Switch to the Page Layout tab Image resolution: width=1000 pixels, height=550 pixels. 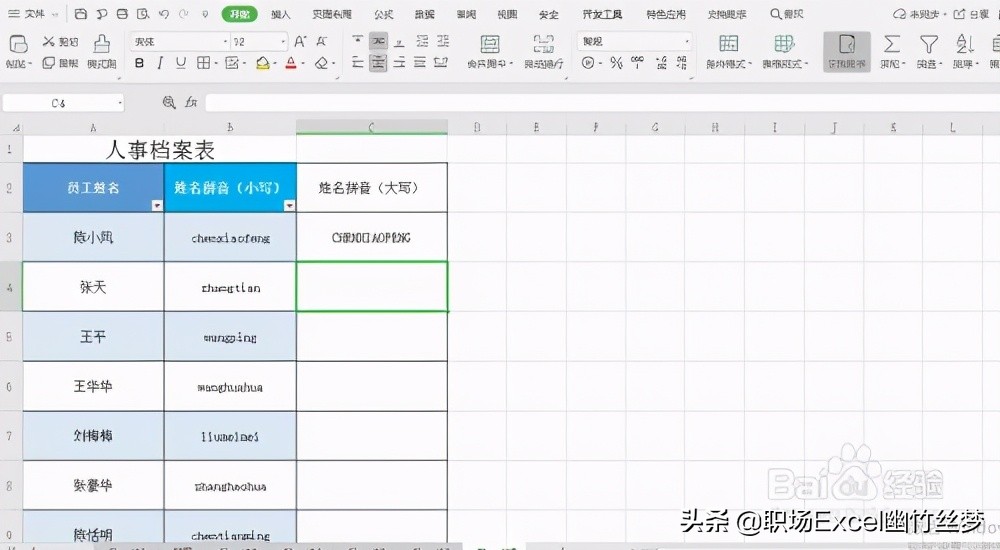[x=332, y=14]
